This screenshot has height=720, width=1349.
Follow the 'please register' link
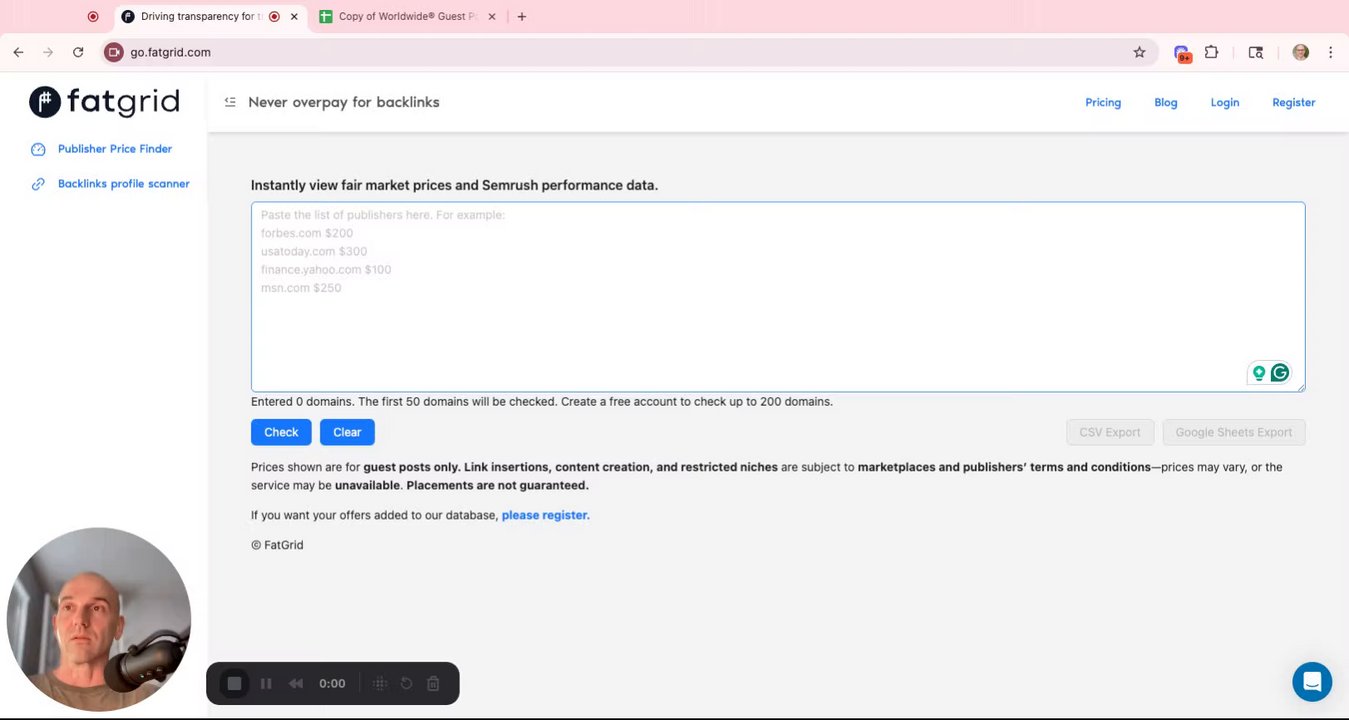[x=544, y=515]
